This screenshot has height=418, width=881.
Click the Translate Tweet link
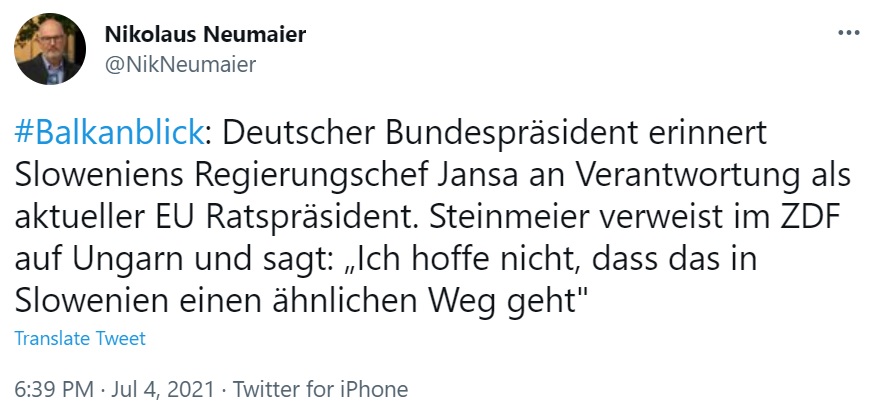pos(80,338)
